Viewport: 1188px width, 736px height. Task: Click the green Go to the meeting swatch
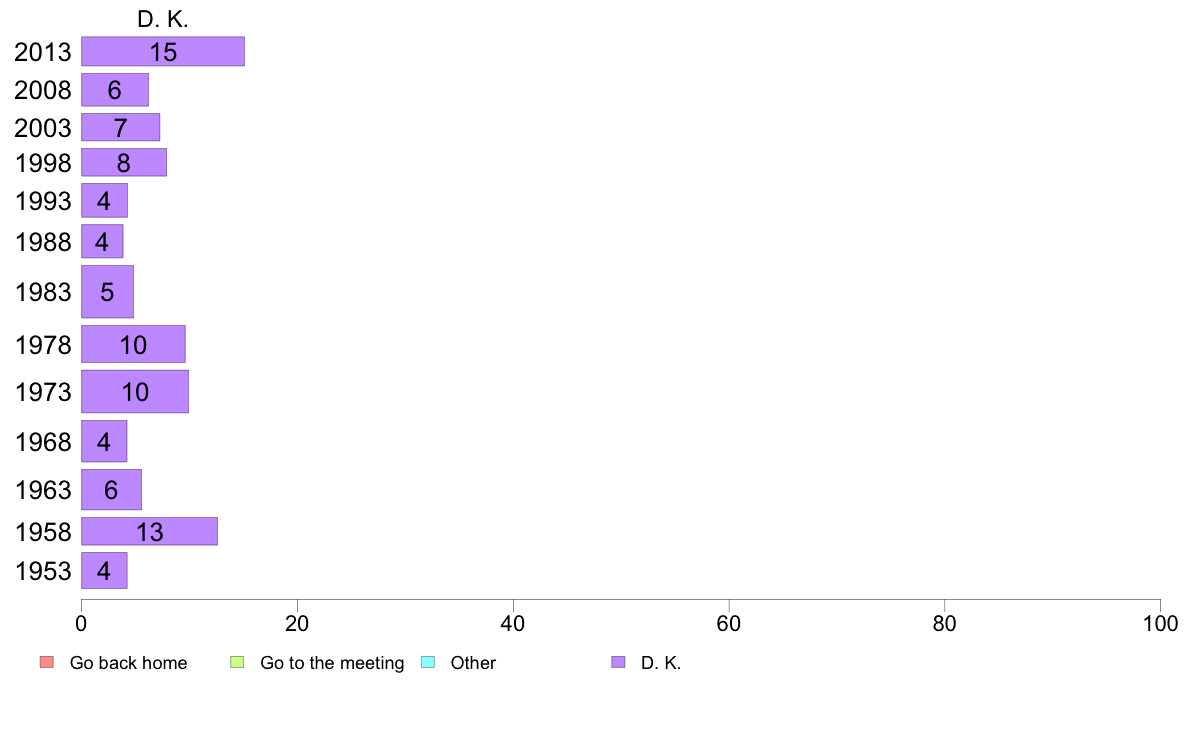click(x=237, y=662)
